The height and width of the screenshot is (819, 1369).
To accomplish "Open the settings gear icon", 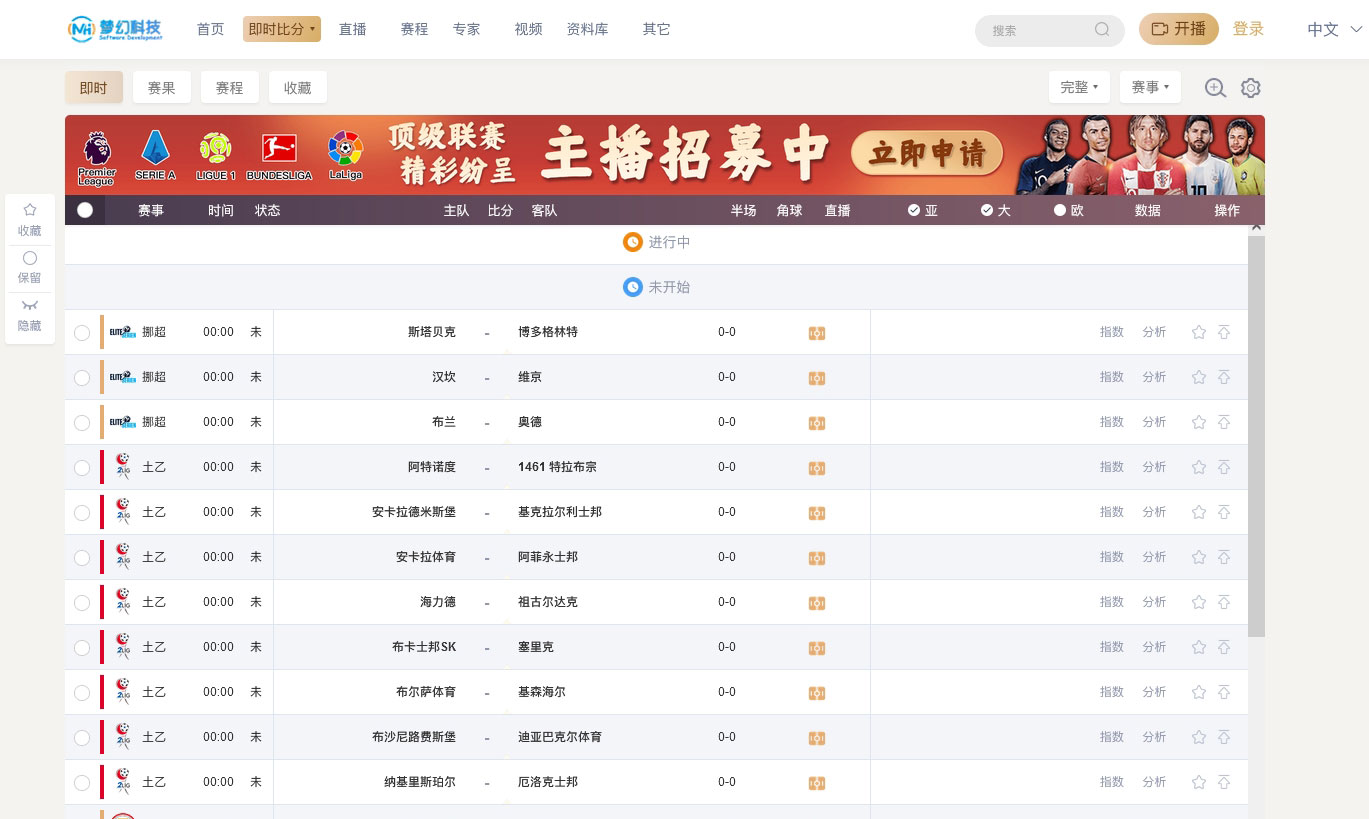I will point(1250,88).
